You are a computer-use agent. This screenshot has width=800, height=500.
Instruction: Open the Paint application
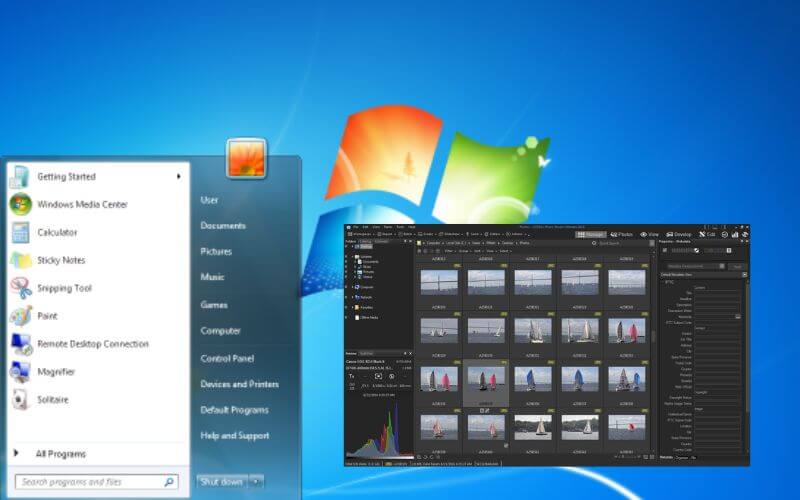click(46, 316)
